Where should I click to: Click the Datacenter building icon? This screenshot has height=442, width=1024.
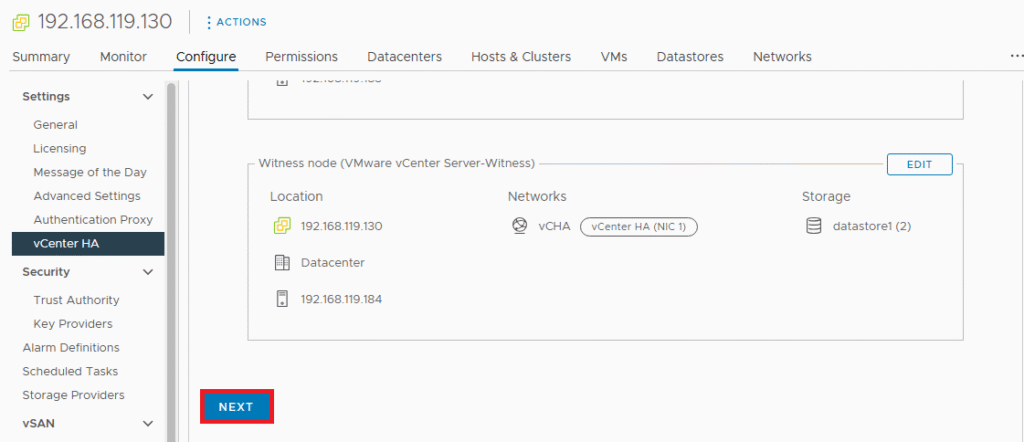(x=281, y=263)
